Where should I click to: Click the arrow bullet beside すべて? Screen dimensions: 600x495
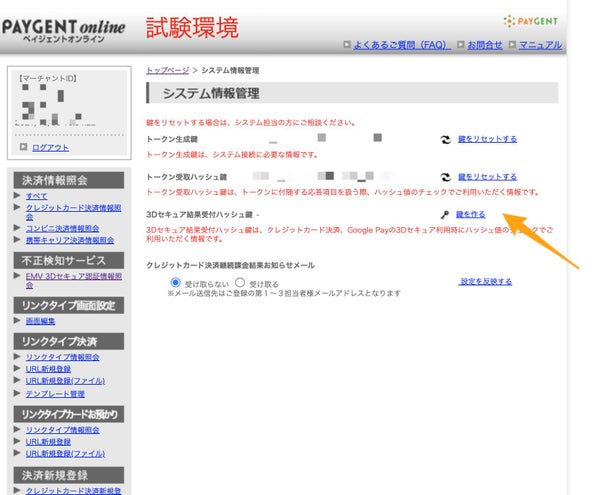click(x=17, y=195)
